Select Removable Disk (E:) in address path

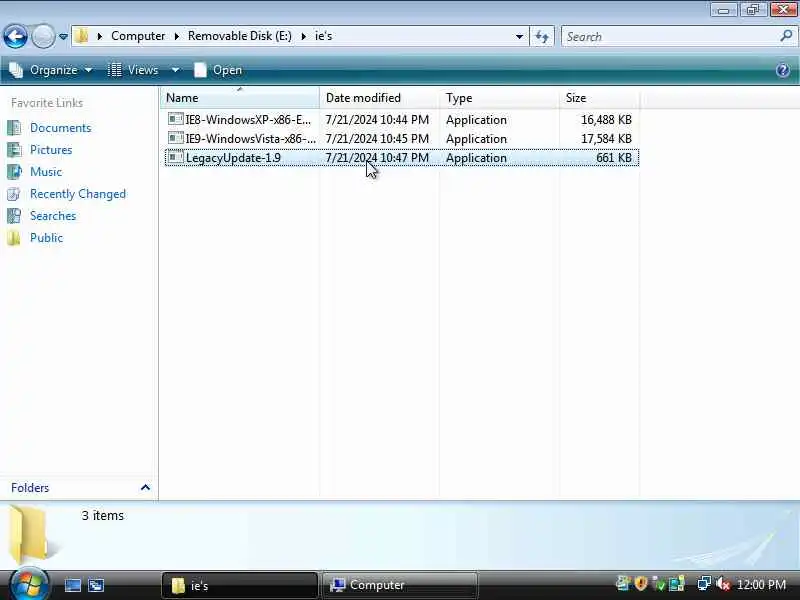coord(240,36)
